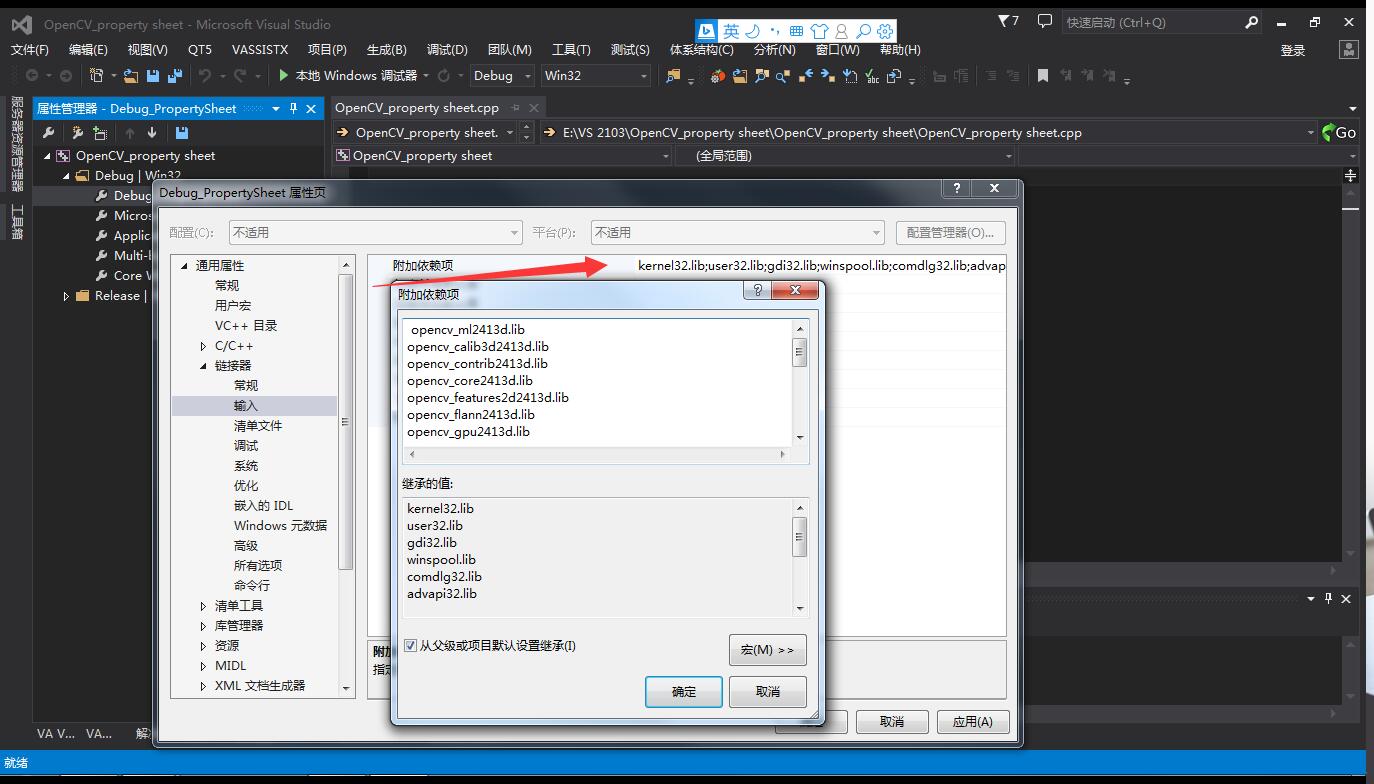The height and width of the screenshot is (784, 1374).
Task: Collapse the 链接器 tree node
Action: pyautogui.click(x=204, y=366)
